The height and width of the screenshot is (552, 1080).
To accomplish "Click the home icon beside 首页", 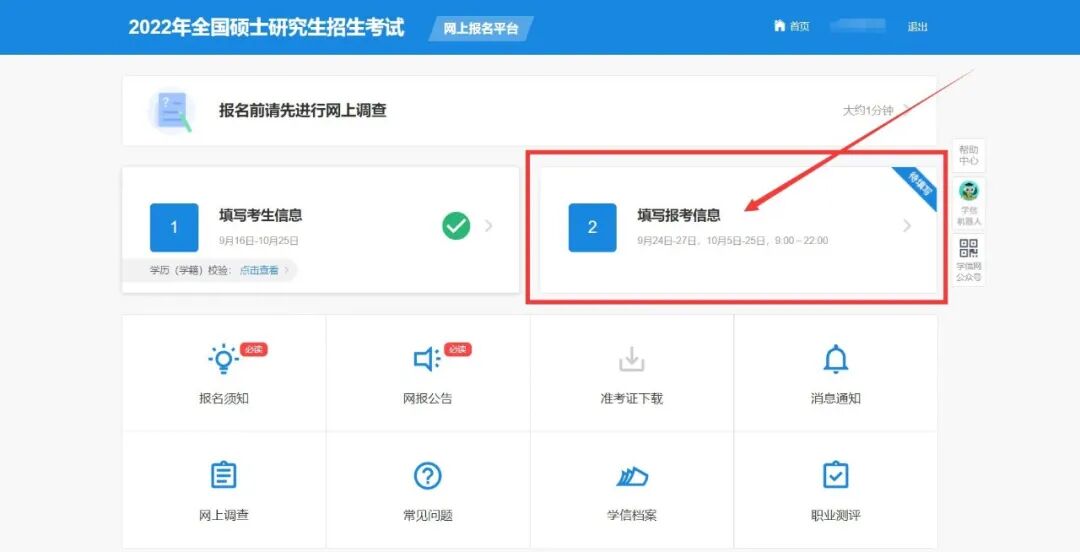I will (x=779, y=26).
